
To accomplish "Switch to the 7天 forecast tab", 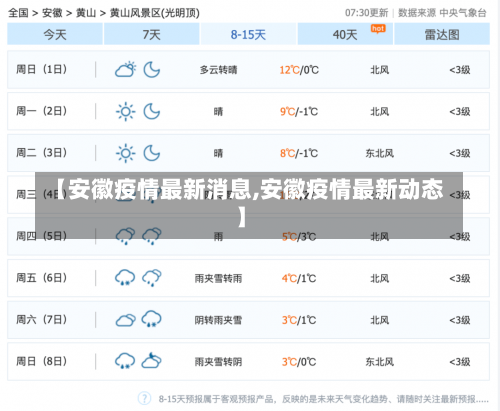I will (152, 34).
